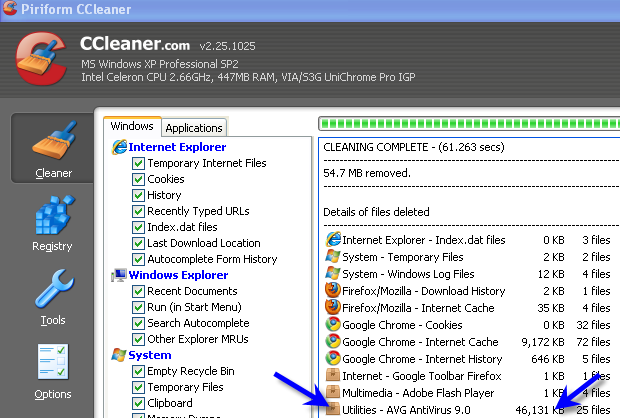Uncheck Temporary Internet Files
The width and height of the screenshot is (620, 418).
(x=138, y=163)
